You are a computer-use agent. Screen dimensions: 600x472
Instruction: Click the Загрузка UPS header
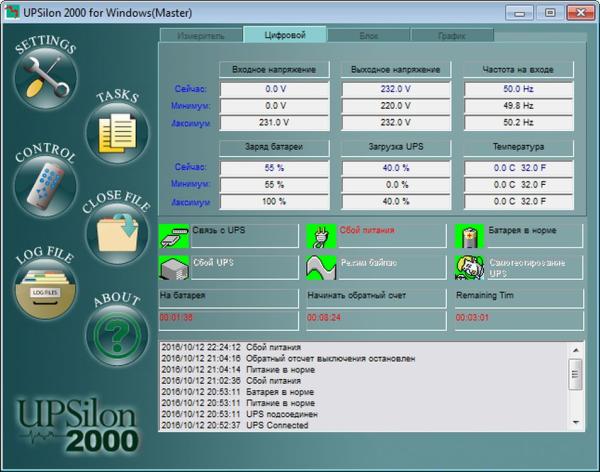click(x=396, y=147)
